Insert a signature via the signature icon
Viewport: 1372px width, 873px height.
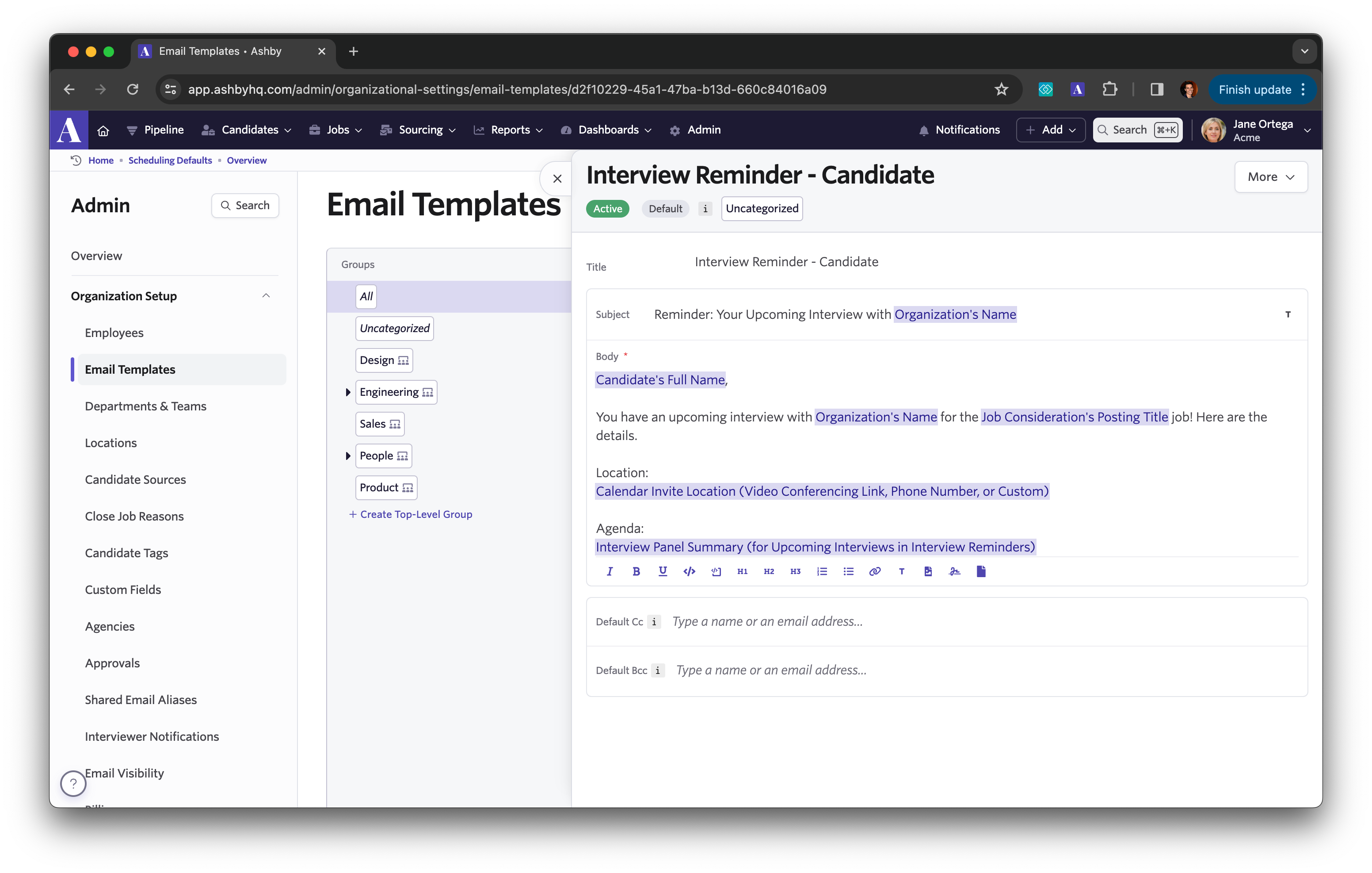pyautogui.click(x=954, y=571)
